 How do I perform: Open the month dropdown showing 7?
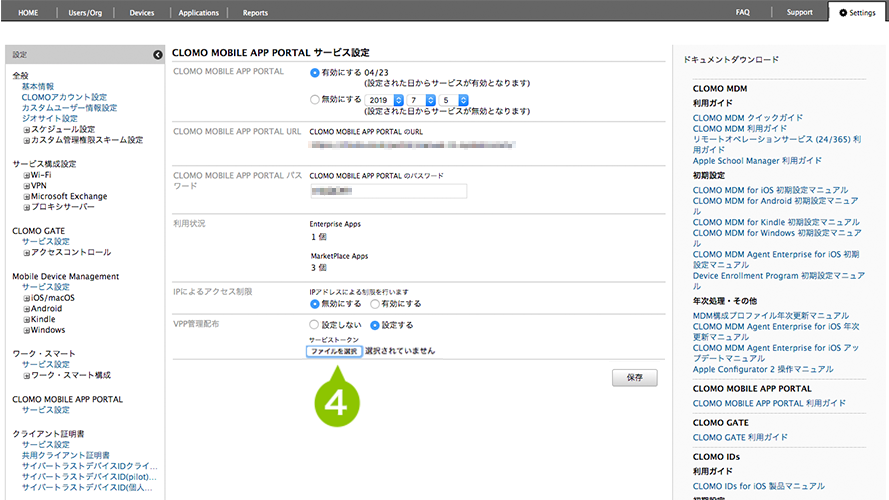pos(422,100)
